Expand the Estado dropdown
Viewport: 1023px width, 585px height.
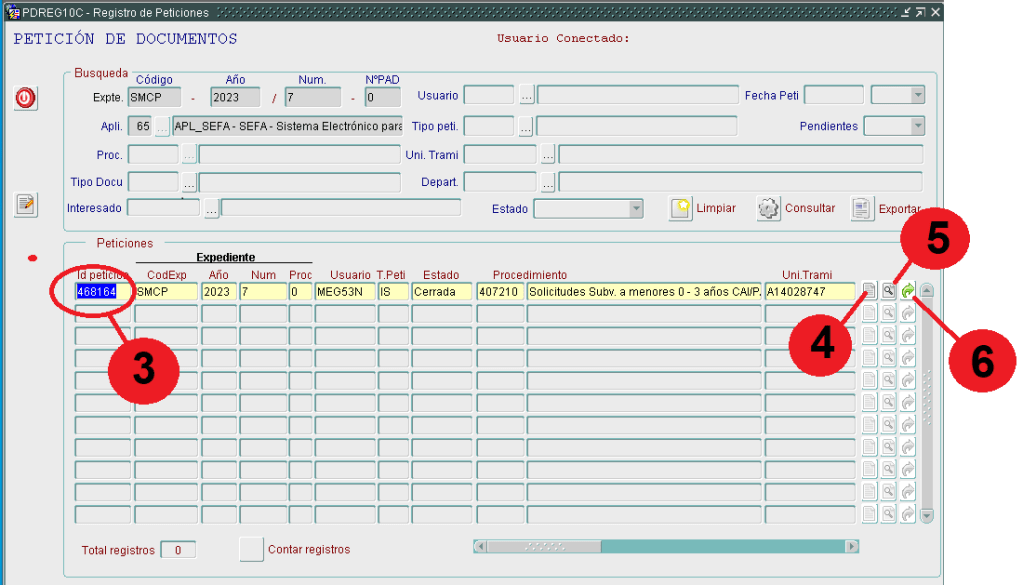click(x=635, y=209)
